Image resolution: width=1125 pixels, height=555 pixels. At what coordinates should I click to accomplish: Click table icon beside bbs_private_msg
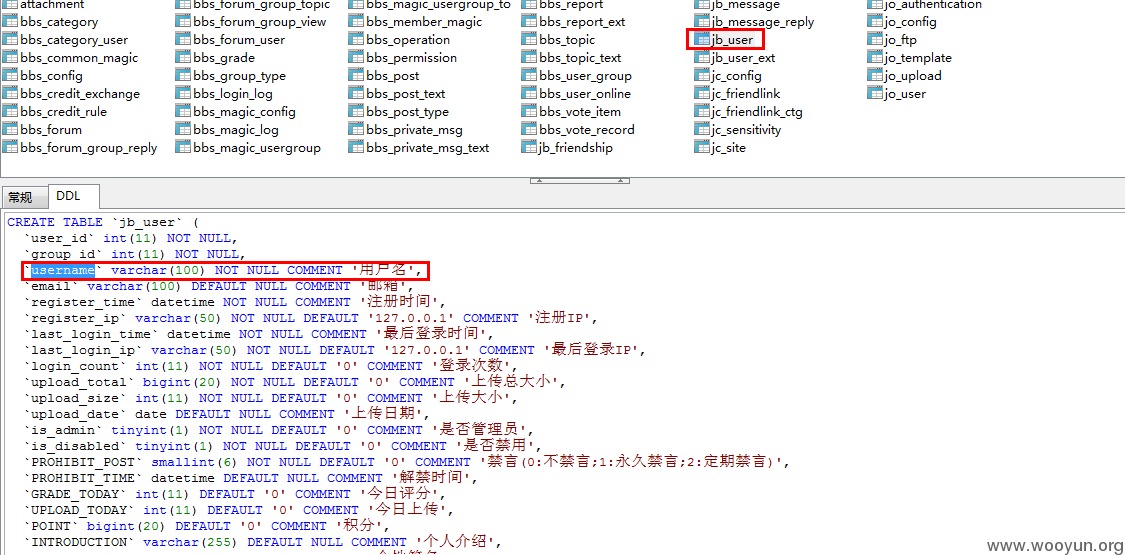point(356,130)
